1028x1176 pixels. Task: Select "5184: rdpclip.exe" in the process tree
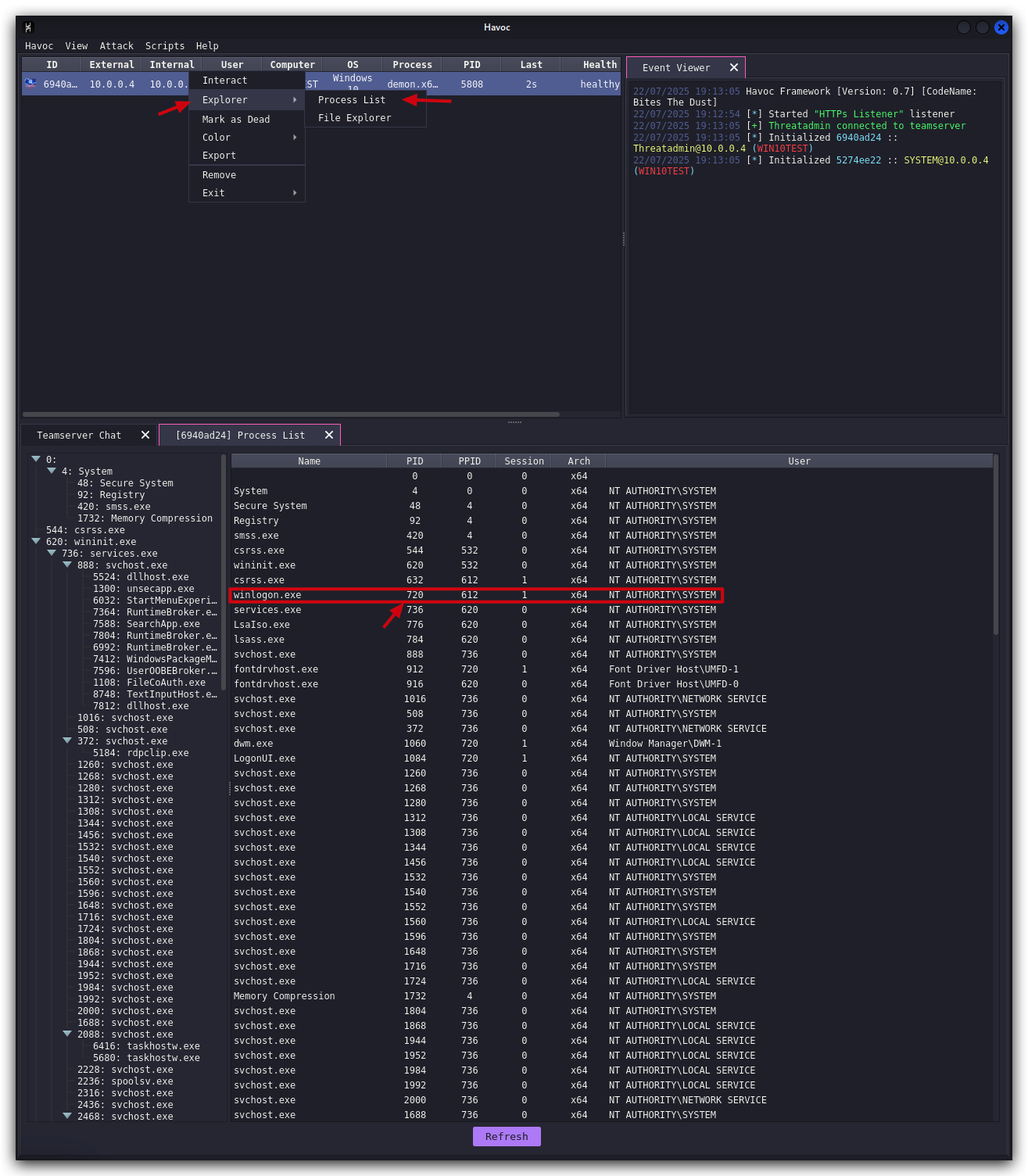(x=141, y=753)
